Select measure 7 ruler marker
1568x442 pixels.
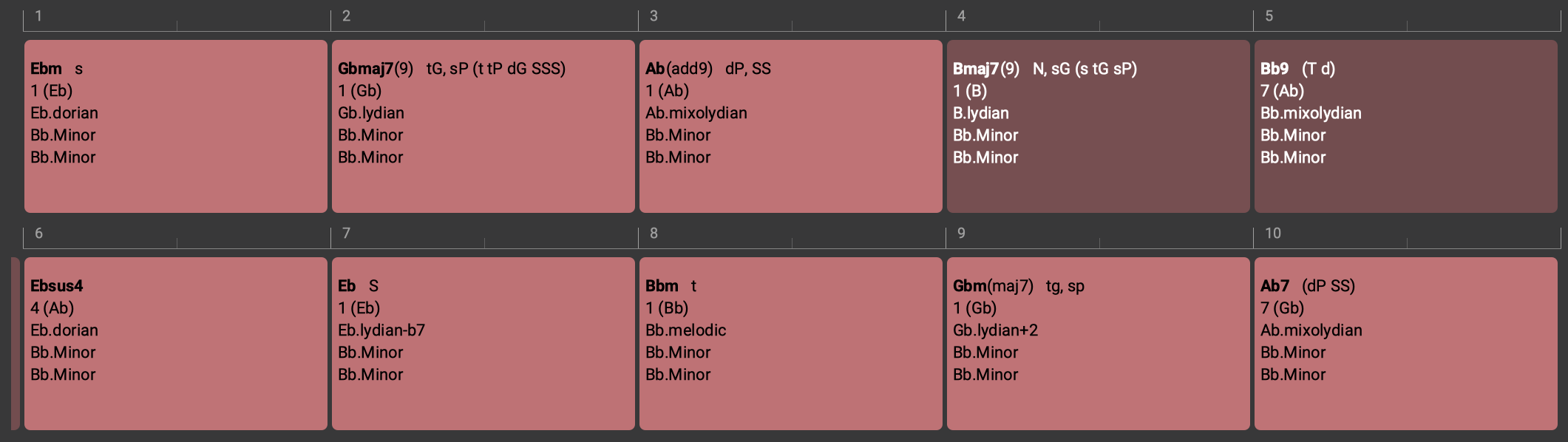coord(346,234)
